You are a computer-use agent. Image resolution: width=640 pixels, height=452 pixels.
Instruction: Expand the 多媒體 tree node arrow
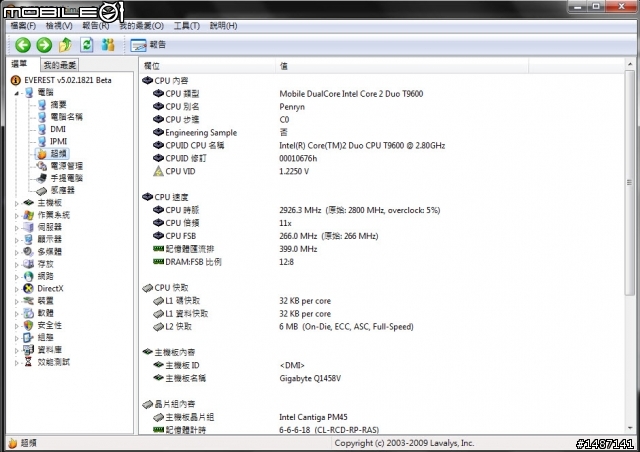tap(17, 252)
